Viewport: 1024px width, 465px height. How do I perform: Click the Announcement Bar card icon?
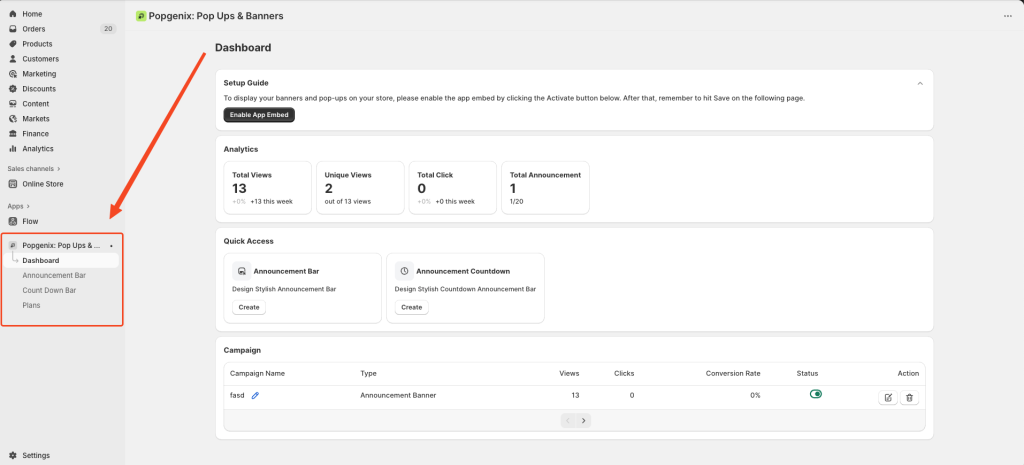point(242,271)
